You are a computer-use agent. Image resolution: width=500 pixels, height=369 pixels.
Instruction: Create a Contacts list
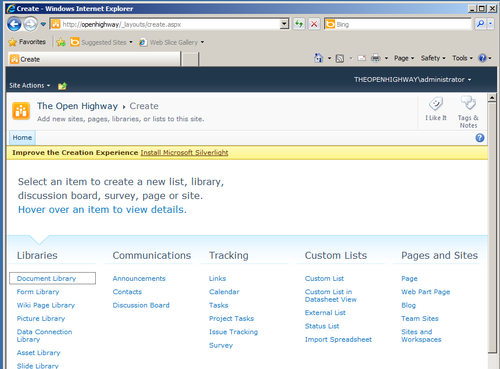coord(127,292)
